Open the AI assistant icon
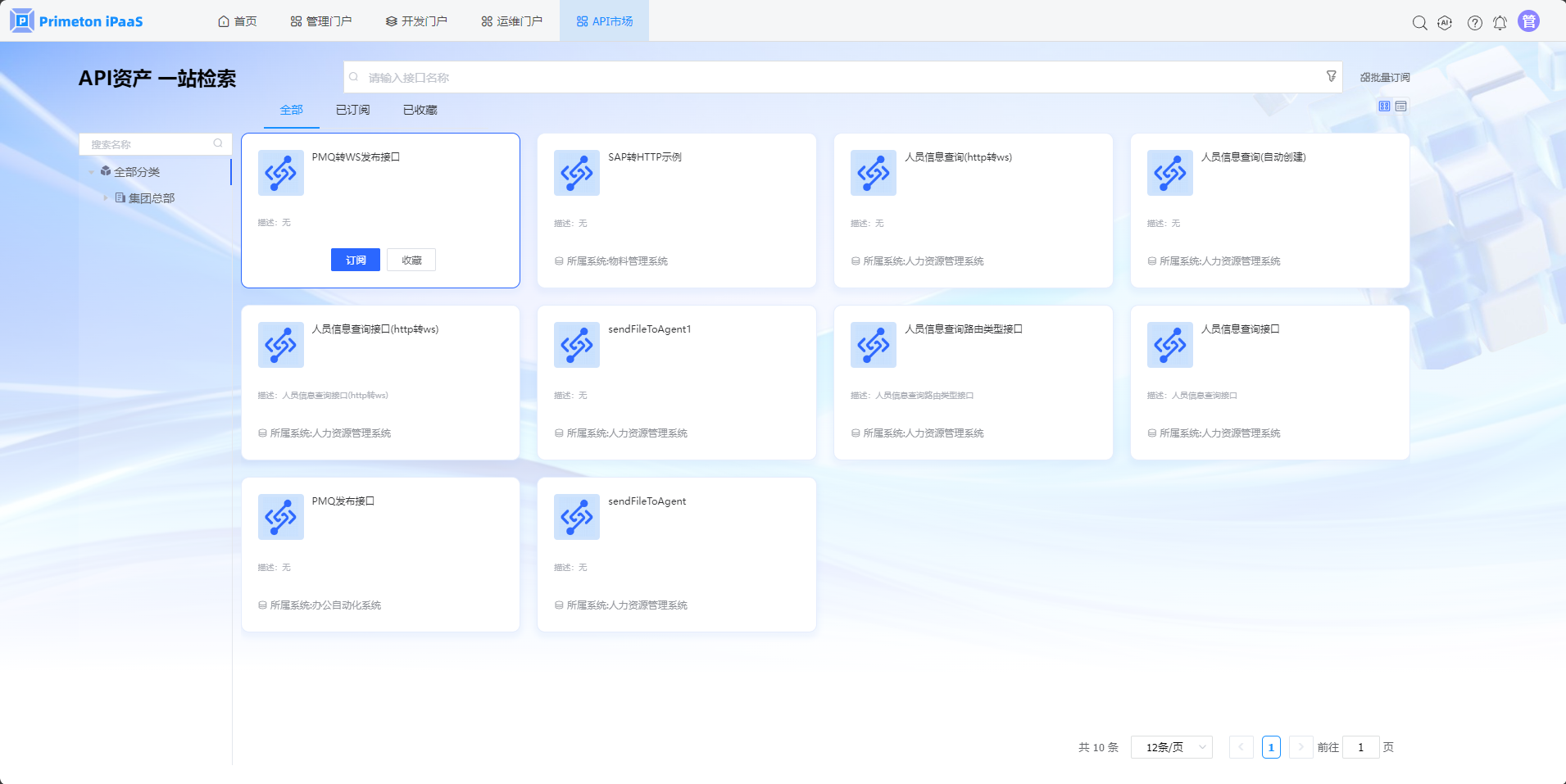The height and width of the screenshot is (784, 1566). 1445,23
